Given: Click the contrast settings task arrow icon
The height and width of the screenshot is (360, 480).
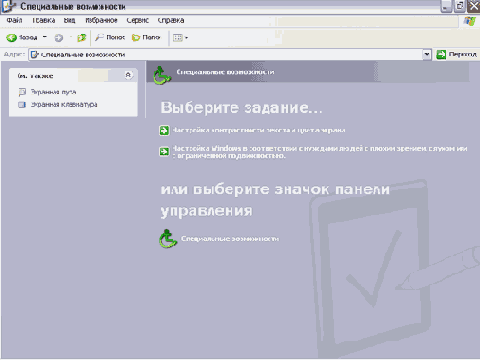Looking at the screenshot, I should (x=164, y=130).
